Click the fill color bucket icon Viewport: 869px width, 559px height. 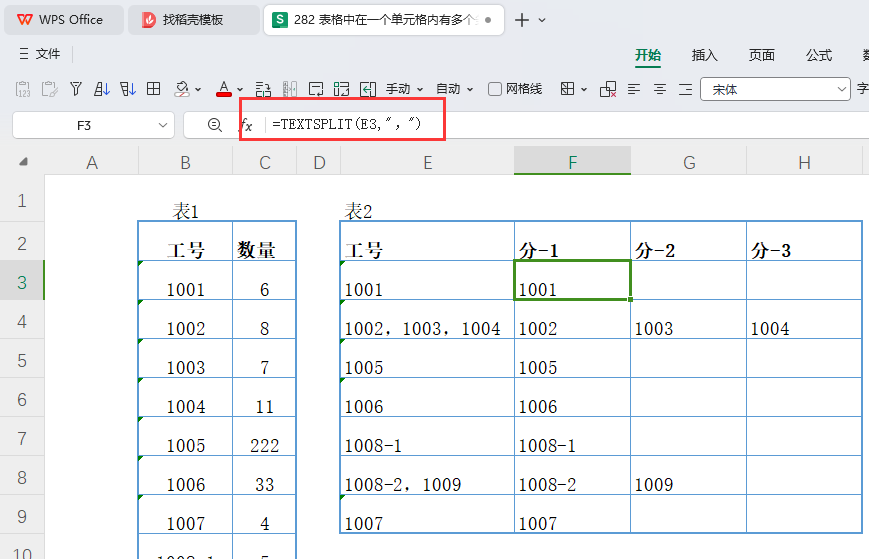click(182, 89)
